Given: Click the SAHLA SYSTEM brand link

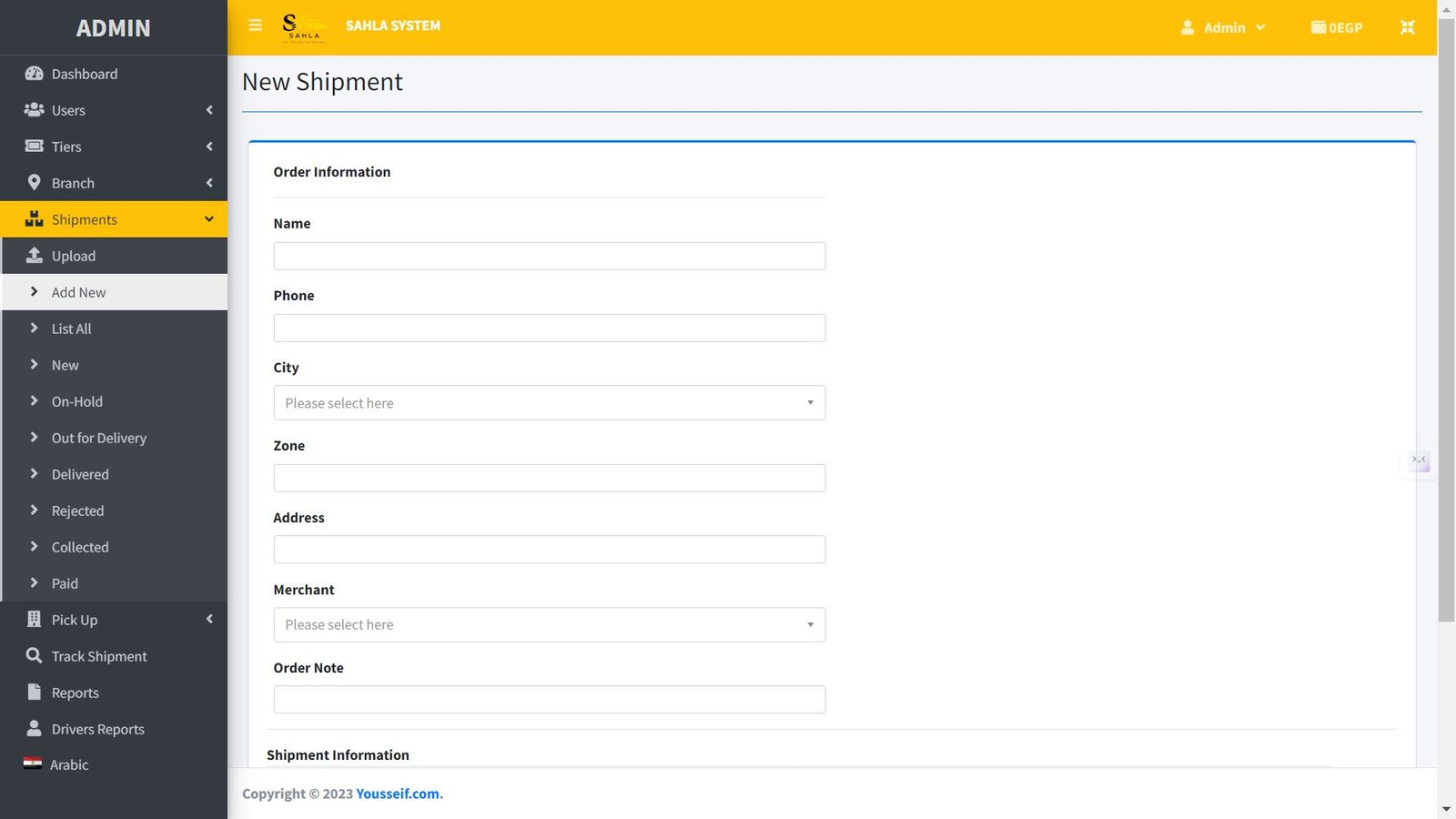Looking at the screenshot, I should [x=393, y=25].
